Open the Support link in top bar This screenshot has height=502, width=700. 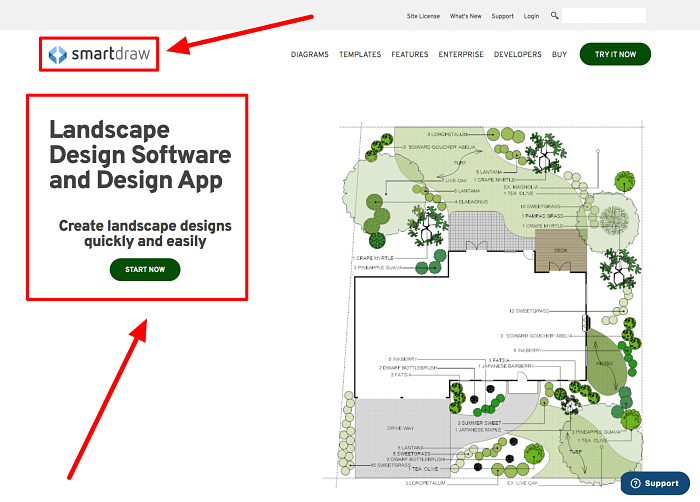click(x=502, y=16)
